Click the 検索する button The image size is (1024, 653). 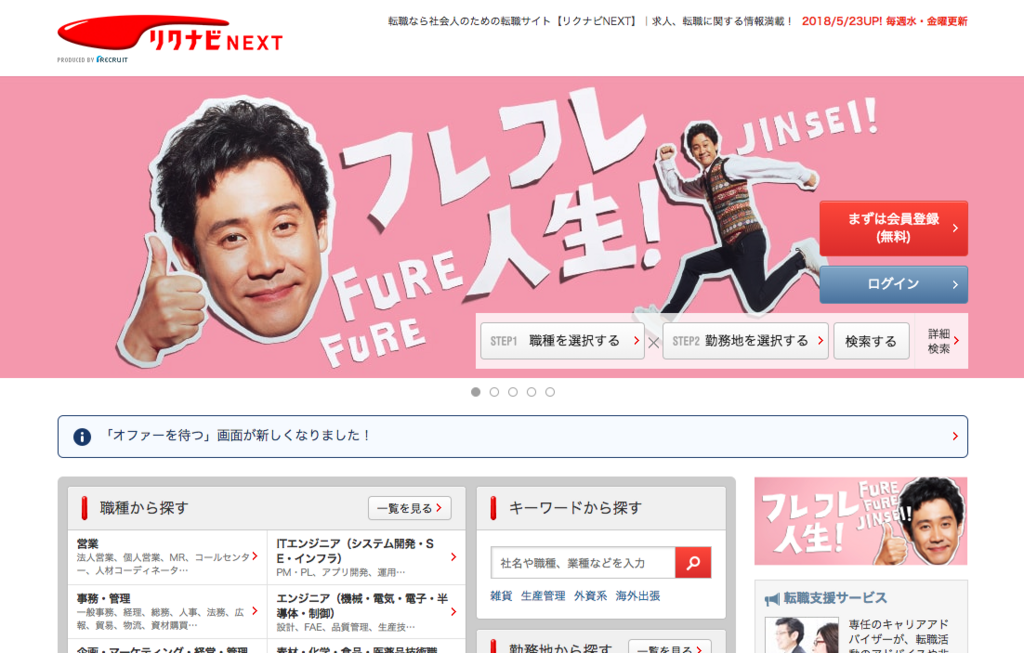coord(871,341)
